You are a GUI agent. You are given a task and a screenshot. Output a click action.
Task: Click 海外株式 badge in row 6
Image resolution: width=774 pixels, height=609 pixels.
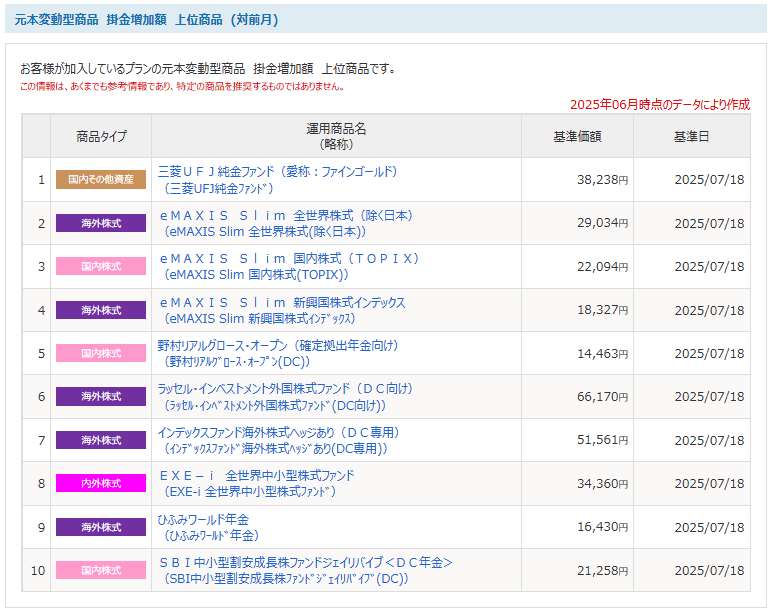point(101,397)
